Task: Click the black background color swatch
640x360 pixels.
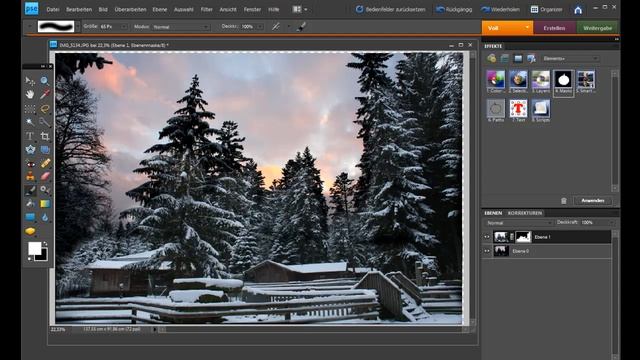Action: click(43, 257)
